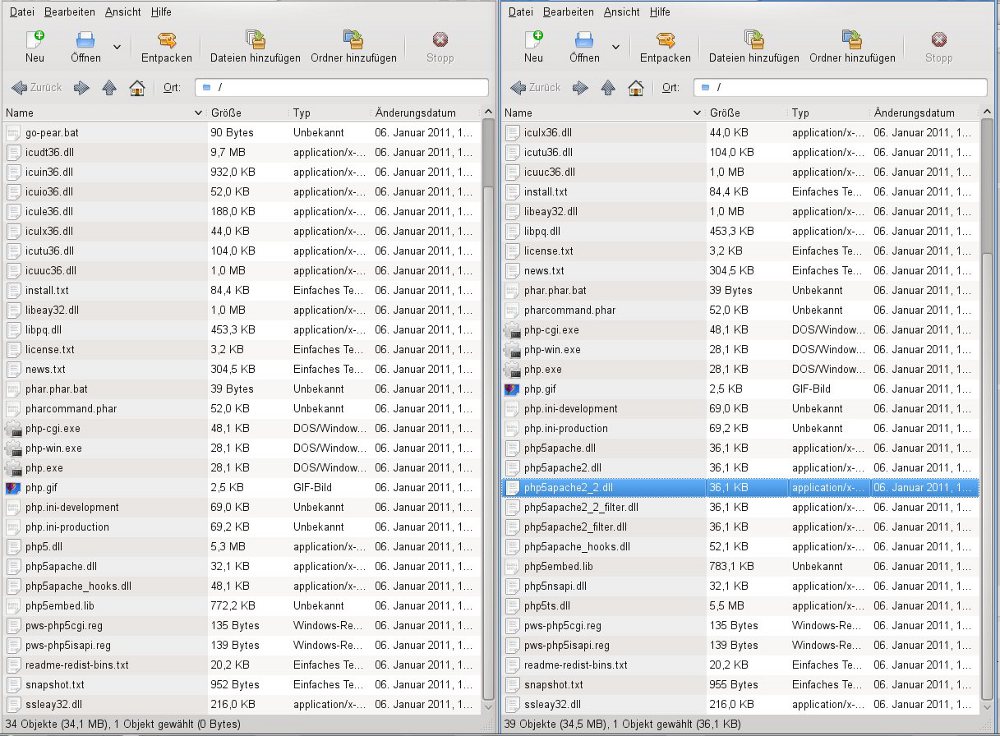Screen dimensions: 1000x736
Task: Open Hilfe menu in right window
Action: coord(660,11)
